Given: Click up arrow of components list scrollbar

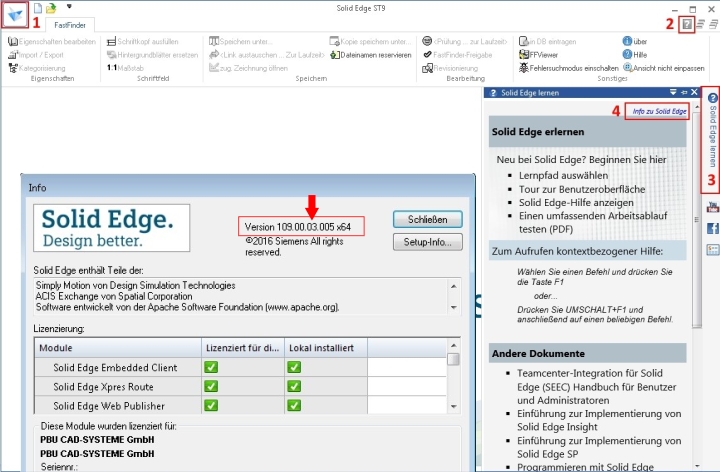Looking at the screenshot, I should pyautogui.click(x=454, y=286).
